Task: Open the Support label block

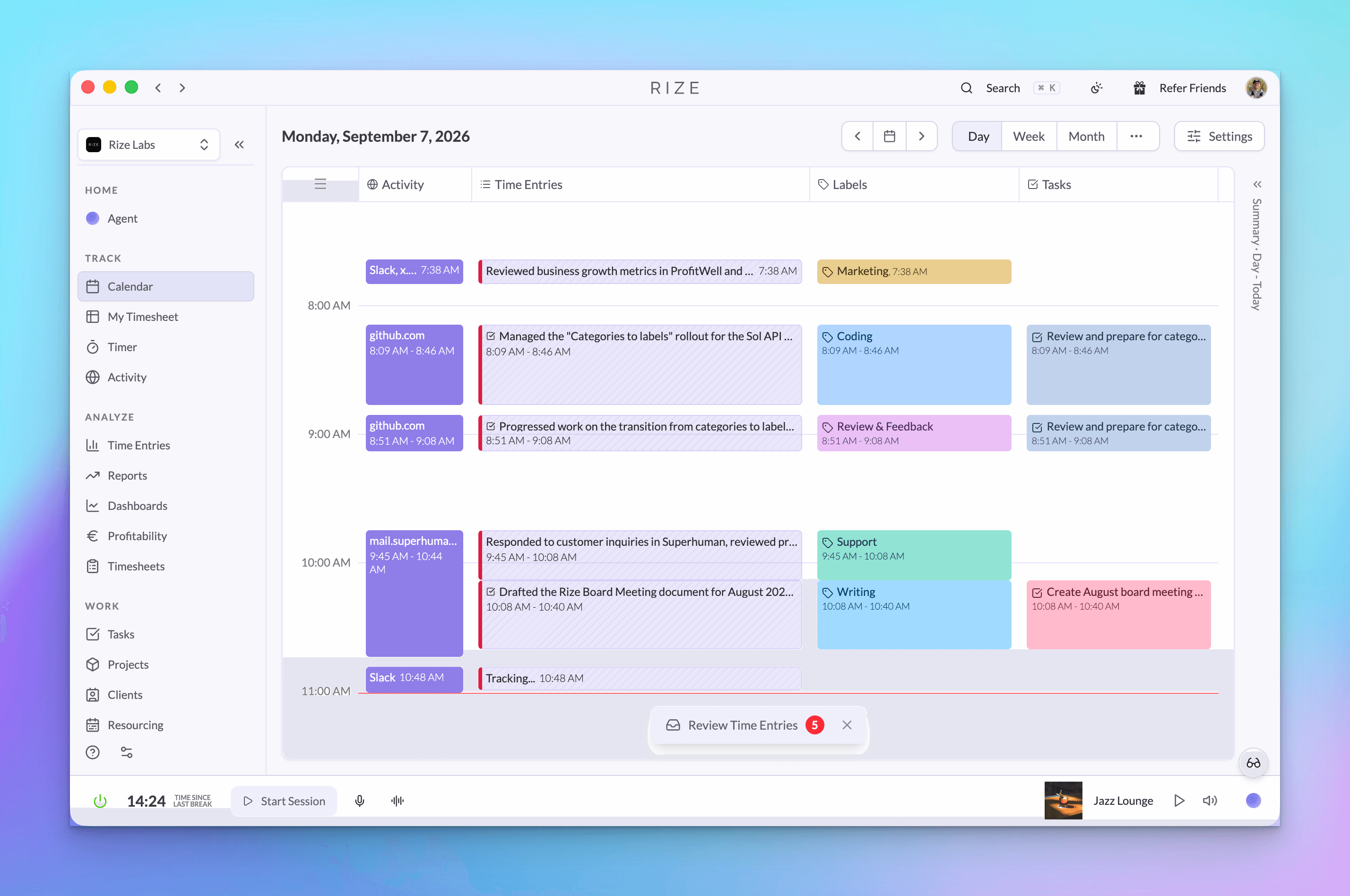Action: pyautogui.click(x=914, y=555)
